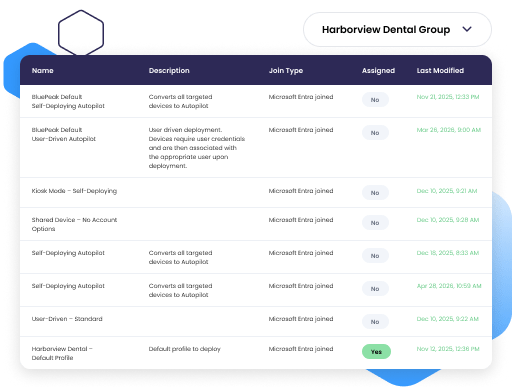Click the date 'Apr 28, 2026, 10:59 AM'

click(449, 286)
